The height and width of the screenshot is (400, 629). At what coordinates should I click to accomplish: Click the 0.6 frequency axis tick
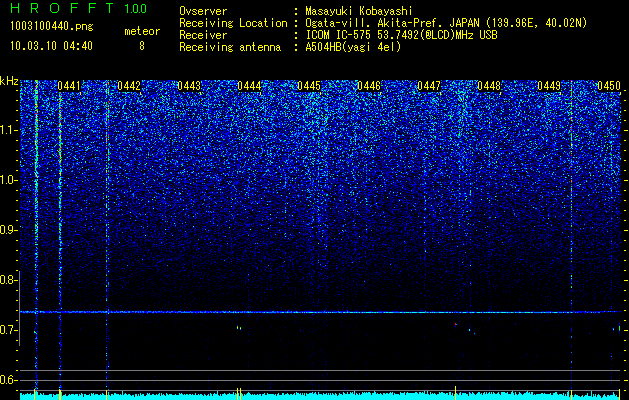8,380
